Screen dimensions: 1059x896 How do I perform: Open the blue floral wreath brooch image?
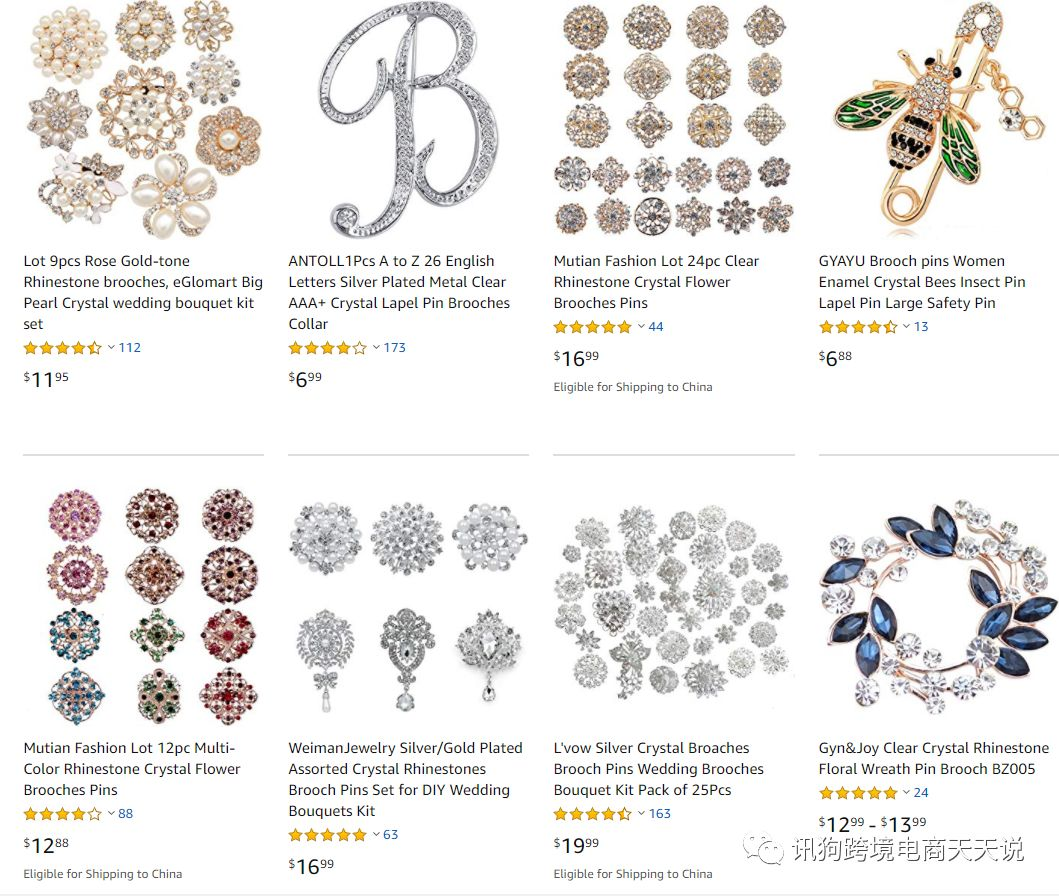tap(939, 608)
